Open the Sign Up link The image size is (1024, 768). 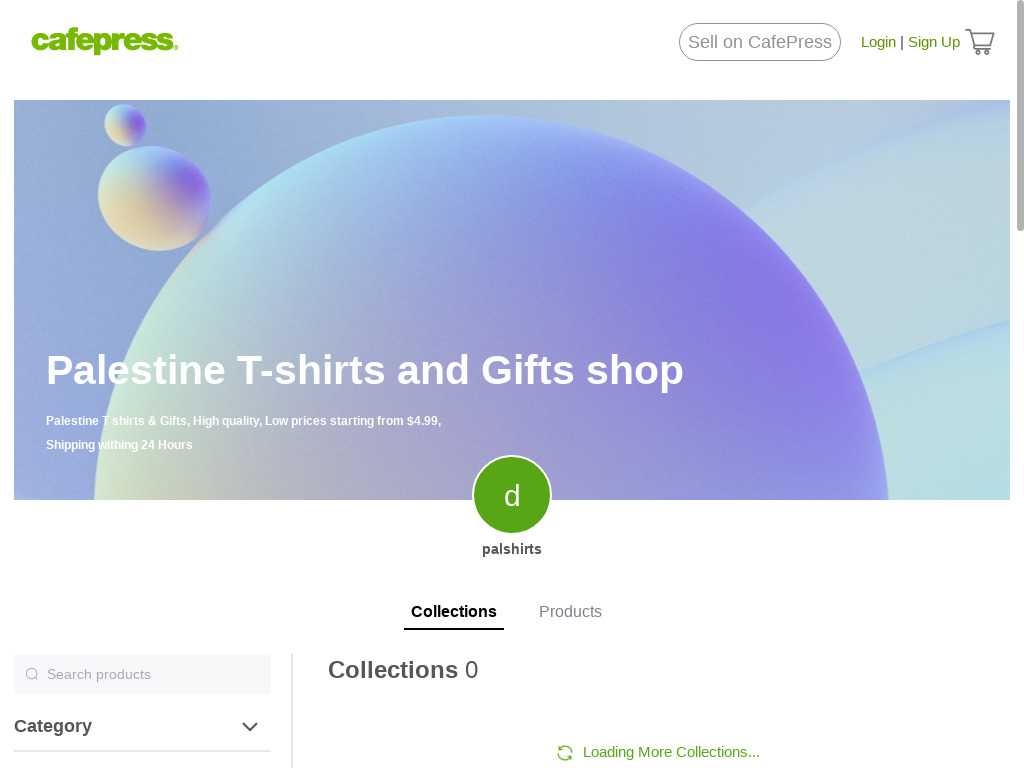point(934,42)
